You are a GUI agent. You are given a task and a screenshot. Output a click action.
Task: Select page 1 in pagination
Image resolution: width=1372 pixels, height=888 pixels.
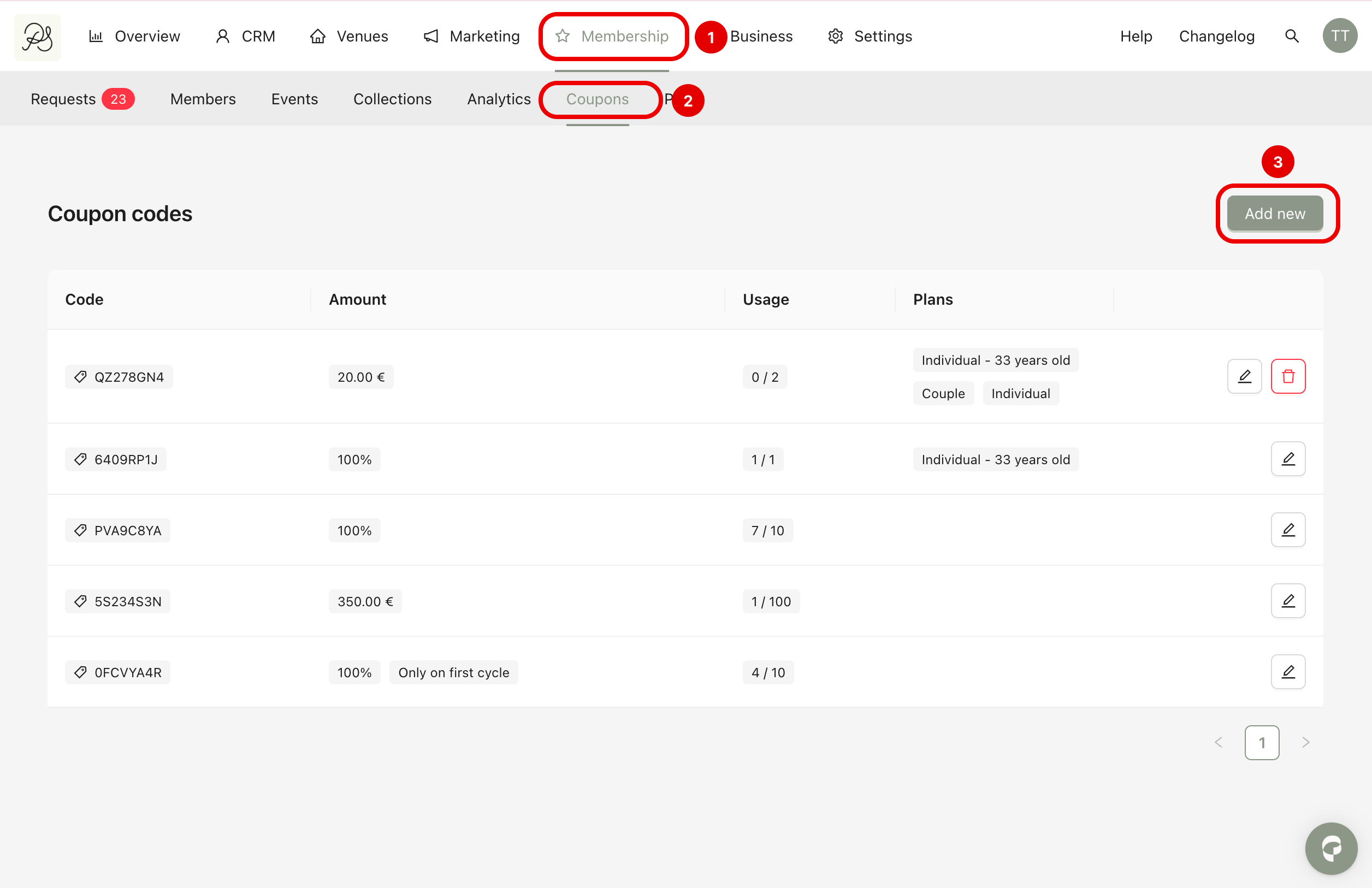click(x=1261, y=742)
